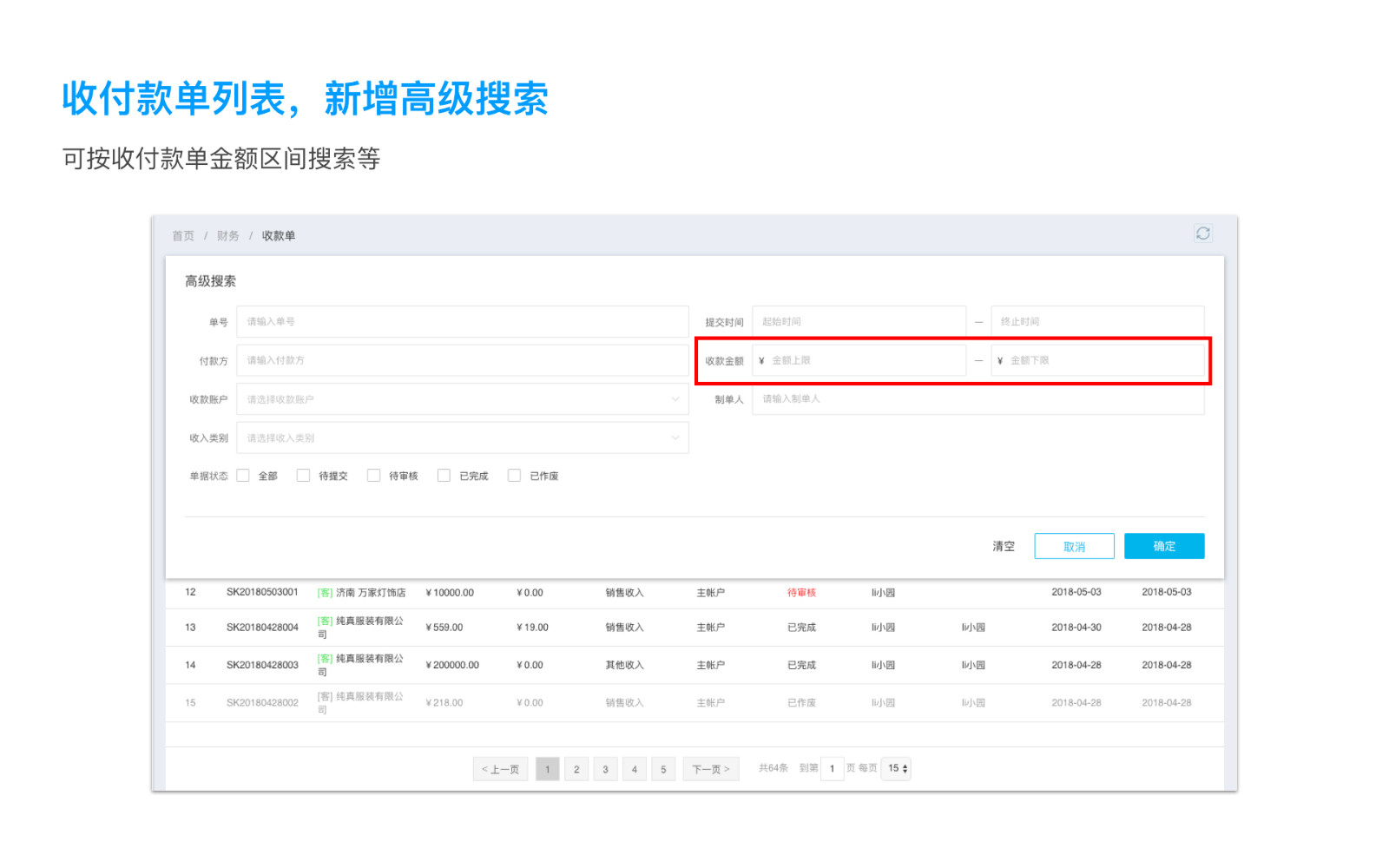Open the per-page count selector showing 15

(x=897, y=769)
